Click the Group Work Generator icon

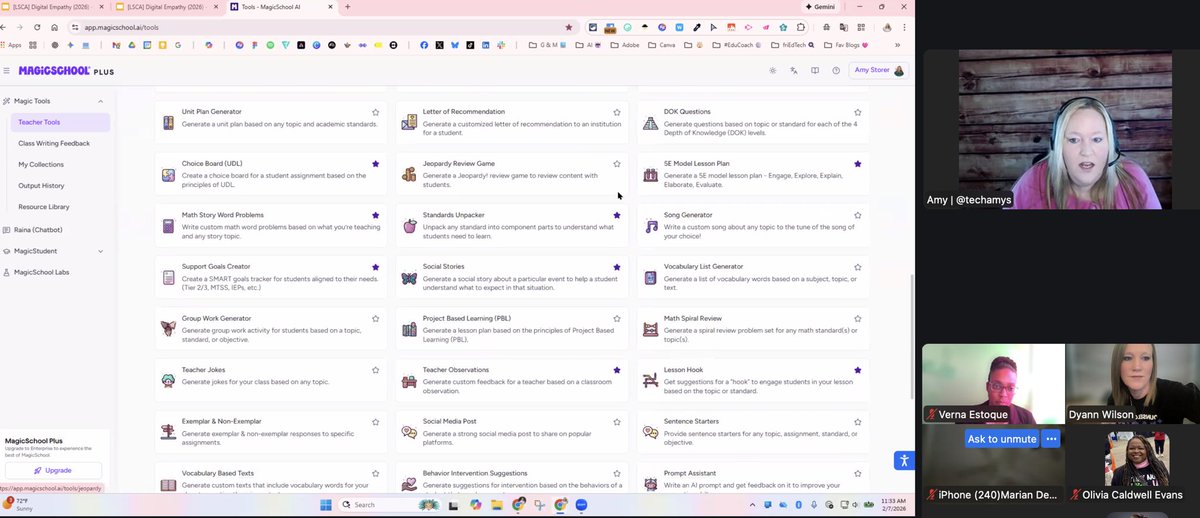[x=169, y=330]
